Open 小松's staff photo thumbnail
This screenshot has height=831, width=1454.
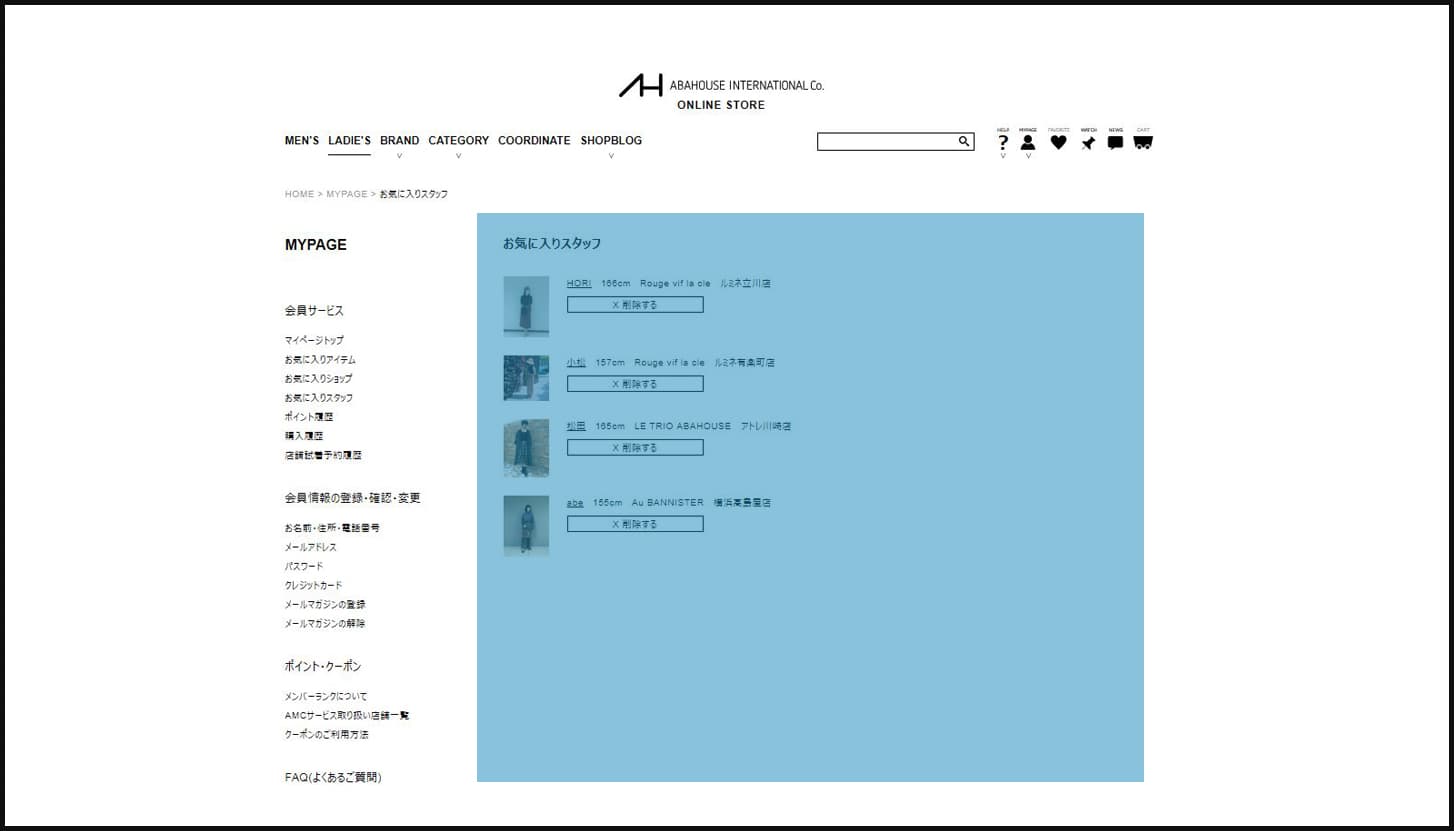[x=526, y=378]
